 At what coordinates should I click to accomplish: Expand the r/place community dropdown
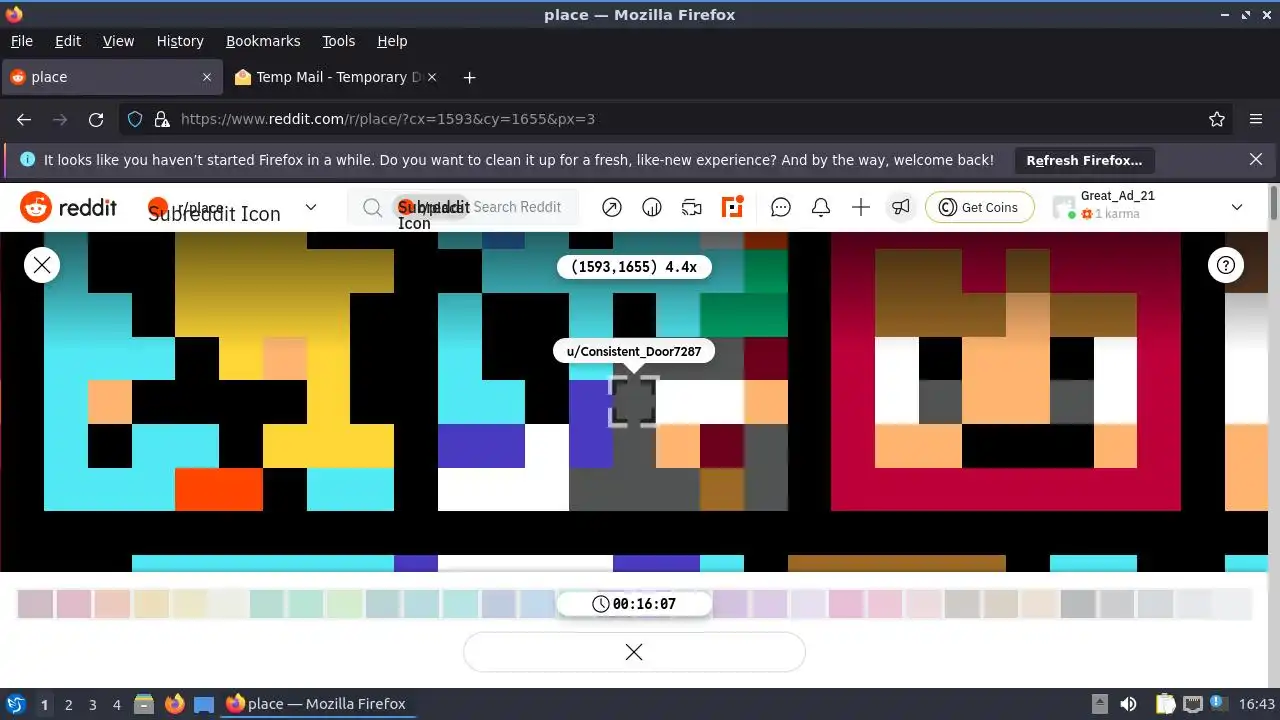(311, 207)
